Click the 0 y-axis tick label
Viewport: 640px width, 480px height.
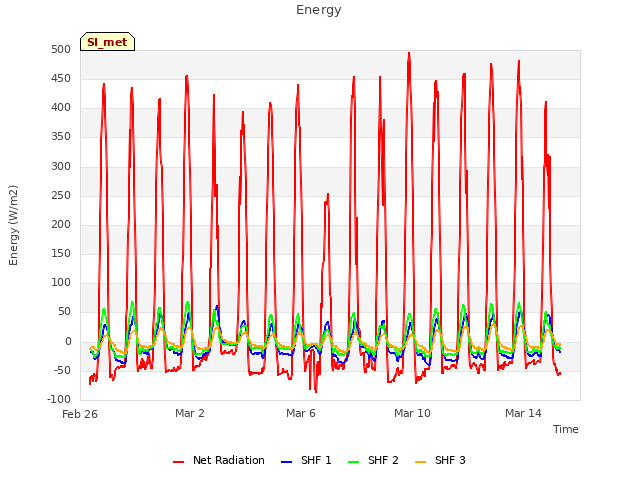point(68,342)
